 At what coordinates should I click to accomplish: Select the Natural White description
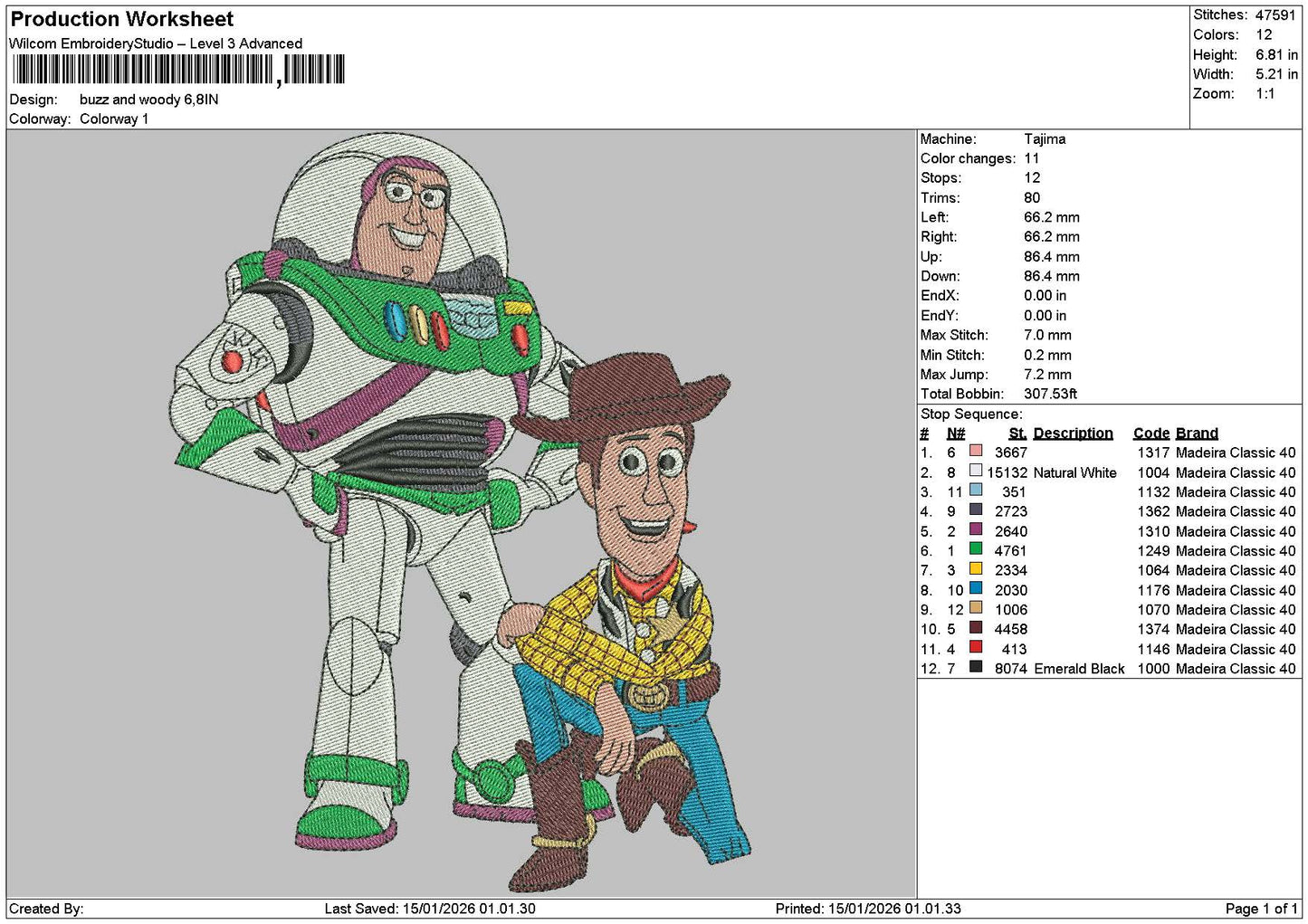coord(1074,472)
